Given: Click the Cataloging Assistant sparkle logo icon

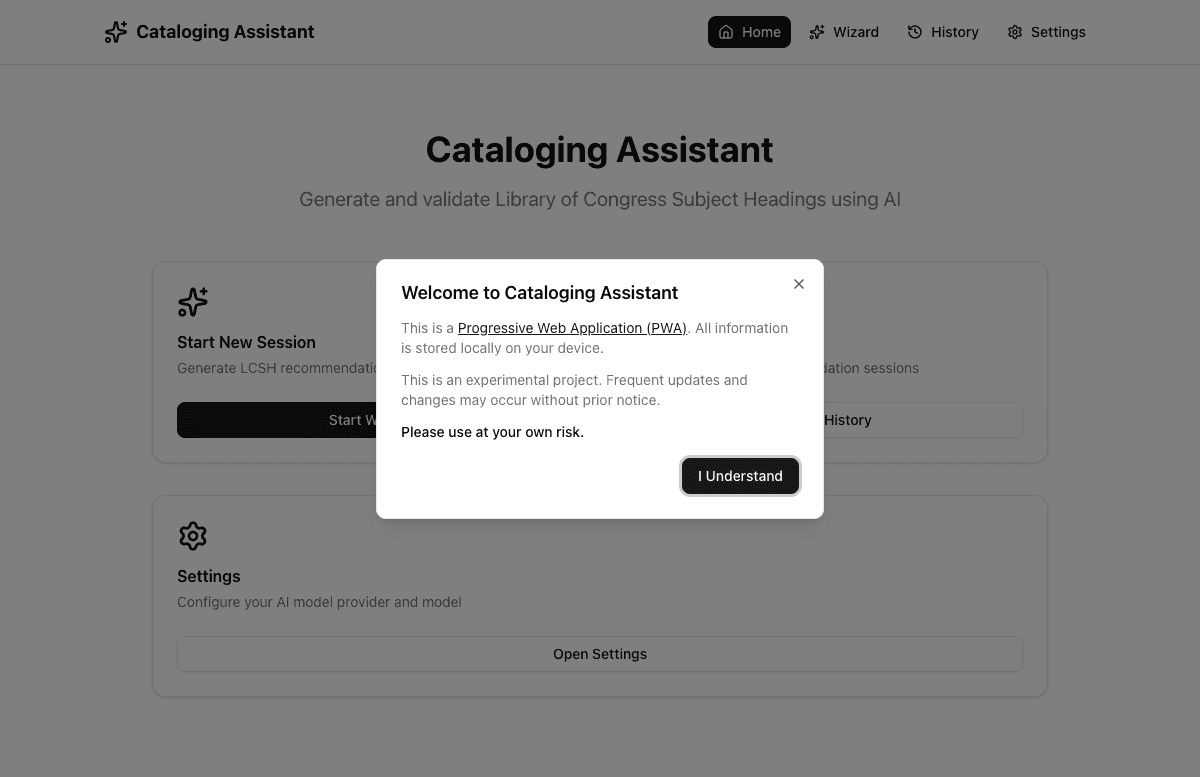Looking at the screenshot, I should (x=115, y=32).
